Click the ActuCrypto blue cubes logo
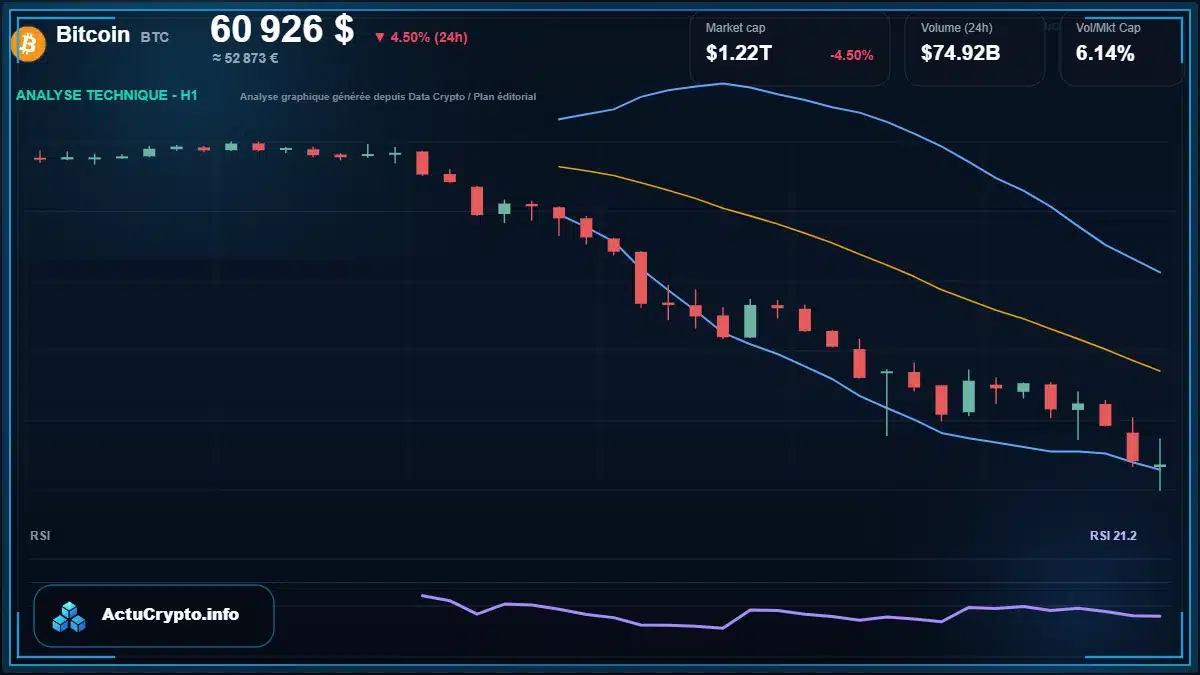The width and height of the screenshot is (1200, 675). coord(70,616)
